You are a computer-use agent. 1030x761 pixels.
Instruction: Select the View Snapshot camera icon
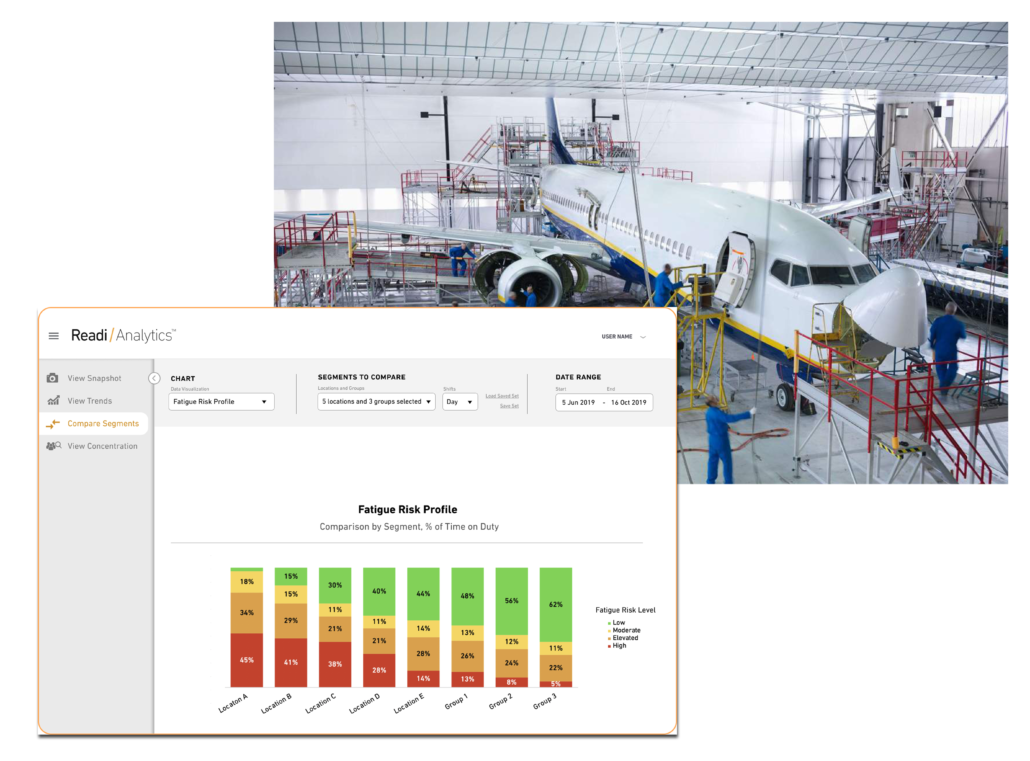click(x=52, y=378)
